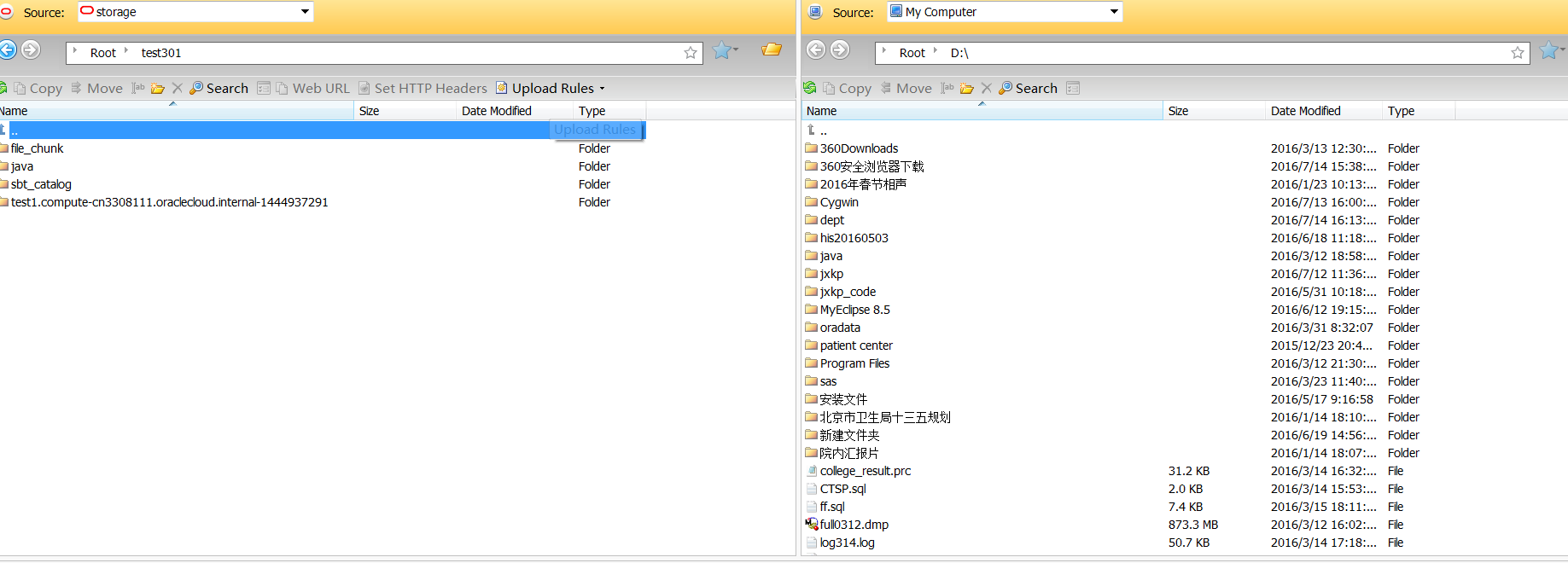Expand the Root arrow in storage path
This screenshot has height=563, width=1568.
(76, 52)
